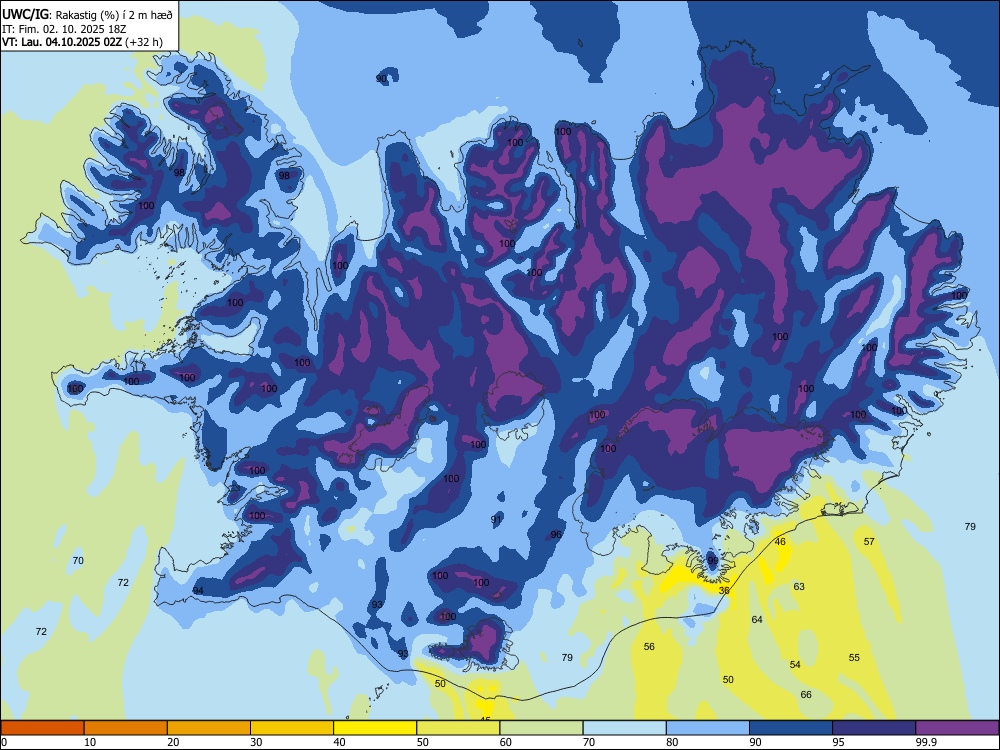The width and height of the screenshot is (1000, 750).
Task: Click the '55' humidity value on the map
Action: (855, 658)
